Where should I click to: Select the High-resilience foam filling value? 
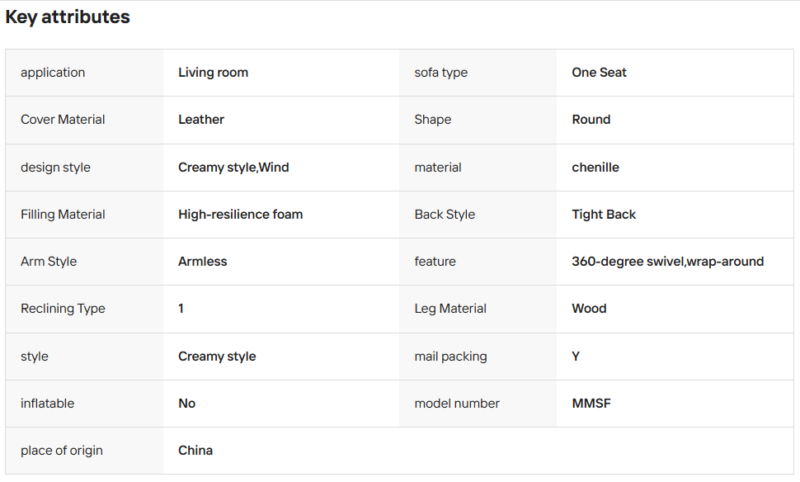(240, 214)
